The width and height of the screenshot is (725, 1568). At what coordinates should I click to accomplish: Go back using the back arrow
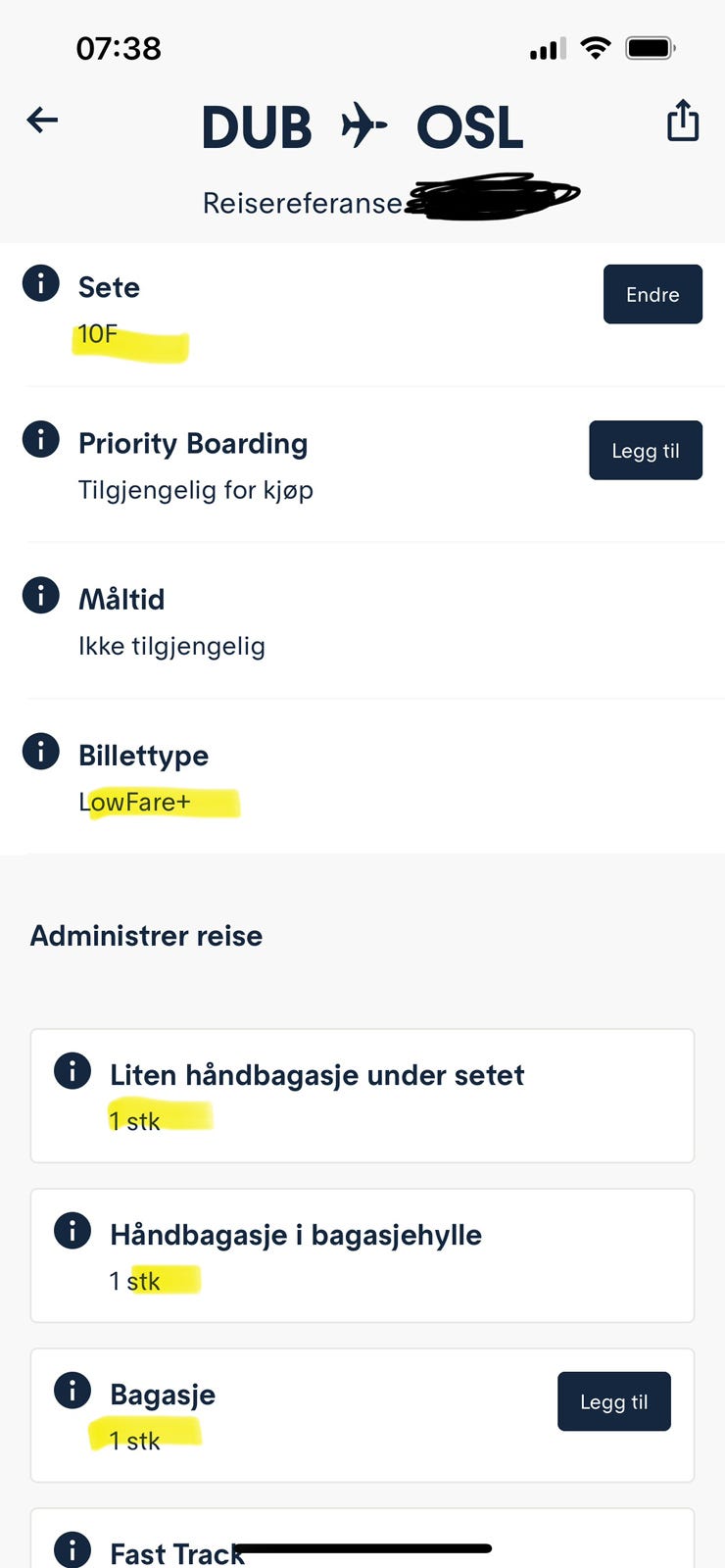pyautogui.click(x=41, y=120)
